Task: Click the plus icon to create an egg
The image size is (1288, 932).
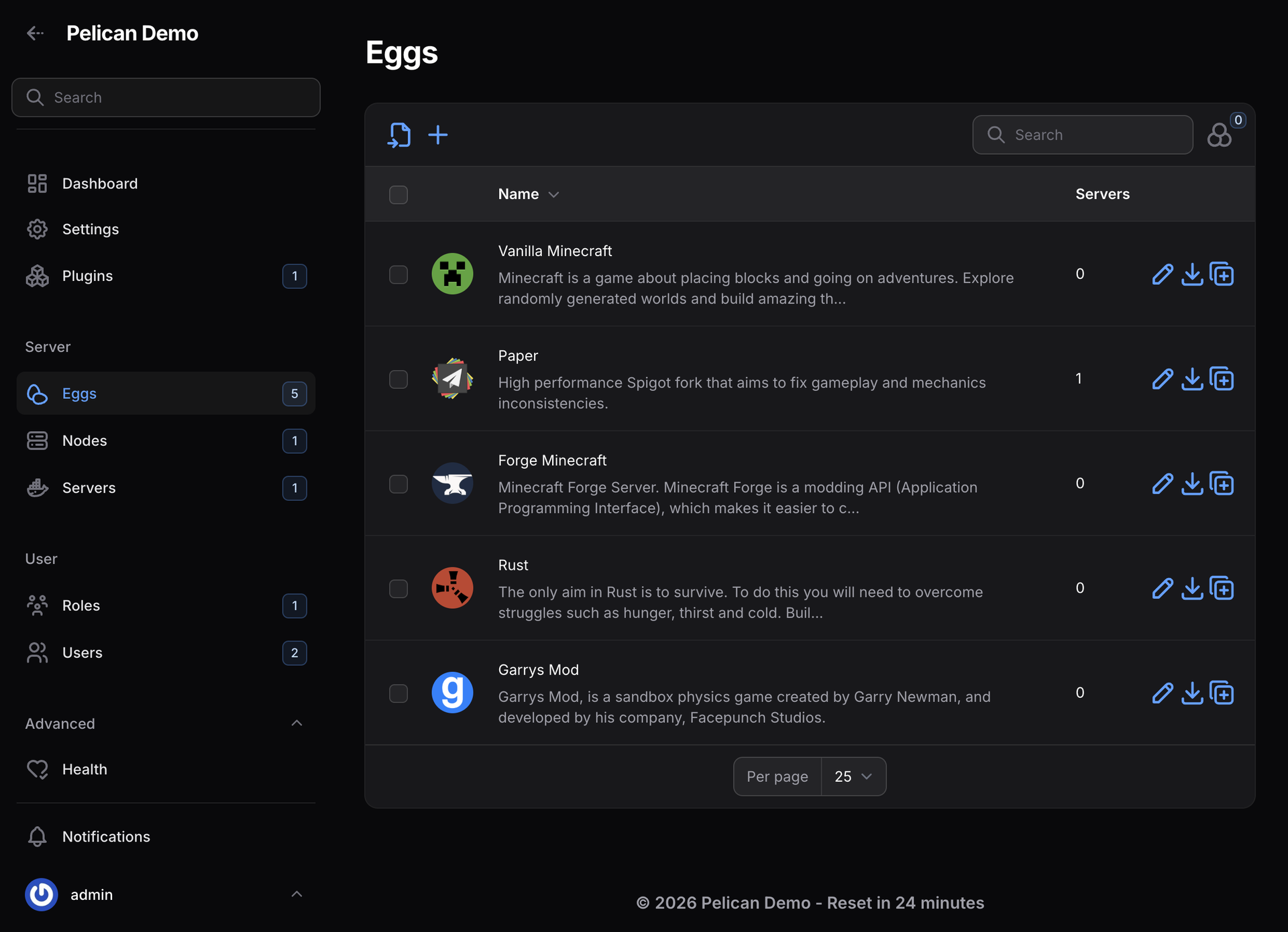Action: 438,135
